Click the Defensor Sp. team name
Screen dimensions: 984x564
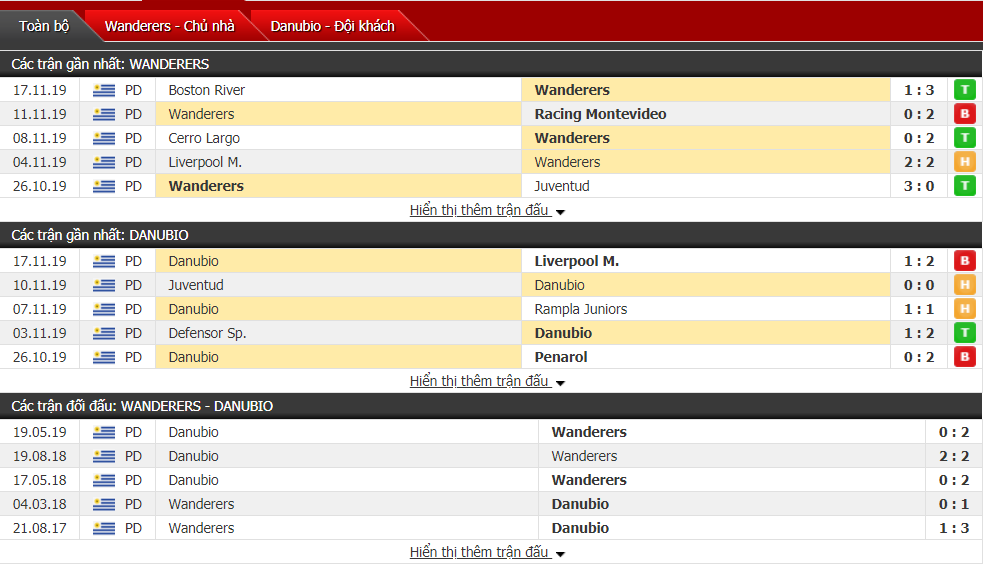pos(207,333)
